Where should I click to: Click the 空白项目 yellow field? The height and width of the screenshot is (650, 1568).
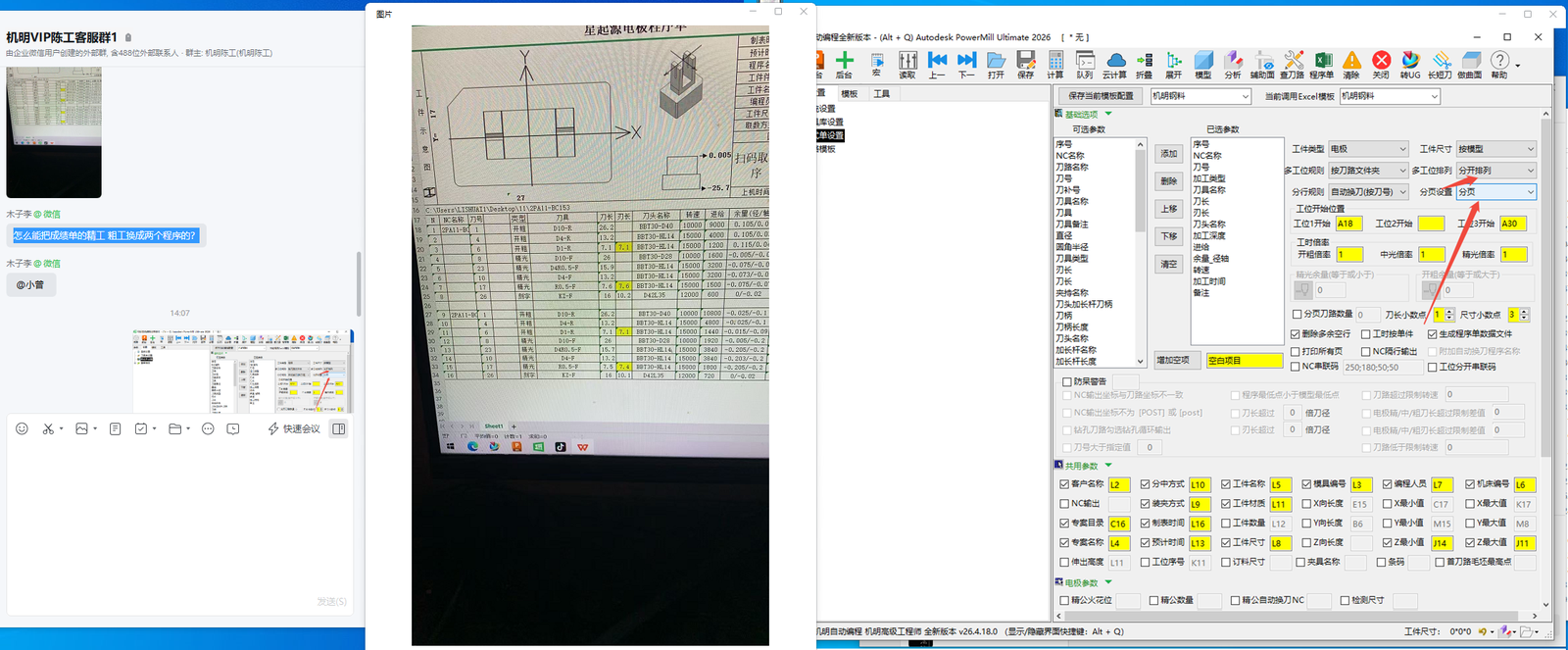coord(1245,361)
